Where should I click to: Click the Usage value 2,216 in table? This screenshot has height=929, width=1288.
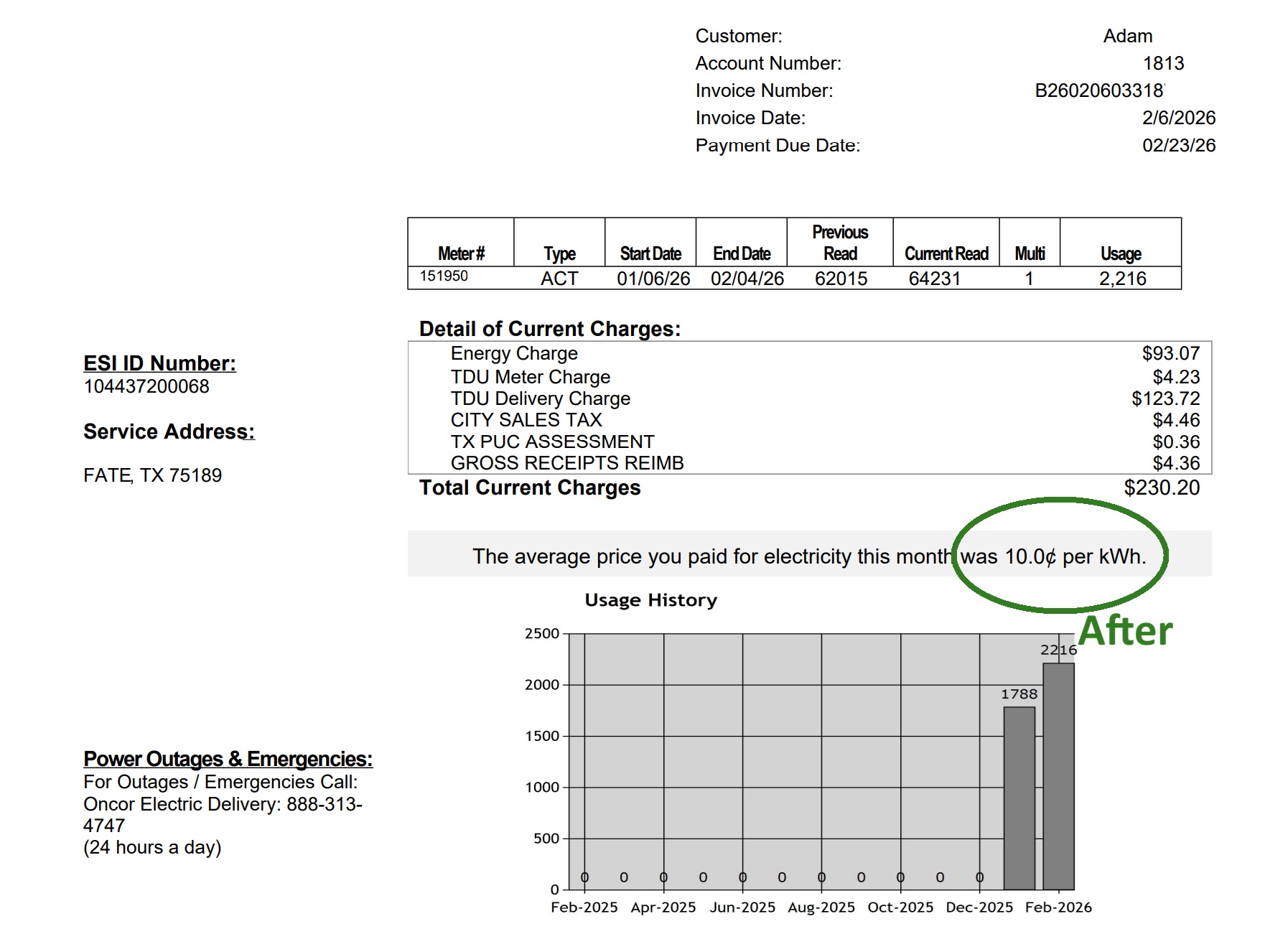(1122, 279)
